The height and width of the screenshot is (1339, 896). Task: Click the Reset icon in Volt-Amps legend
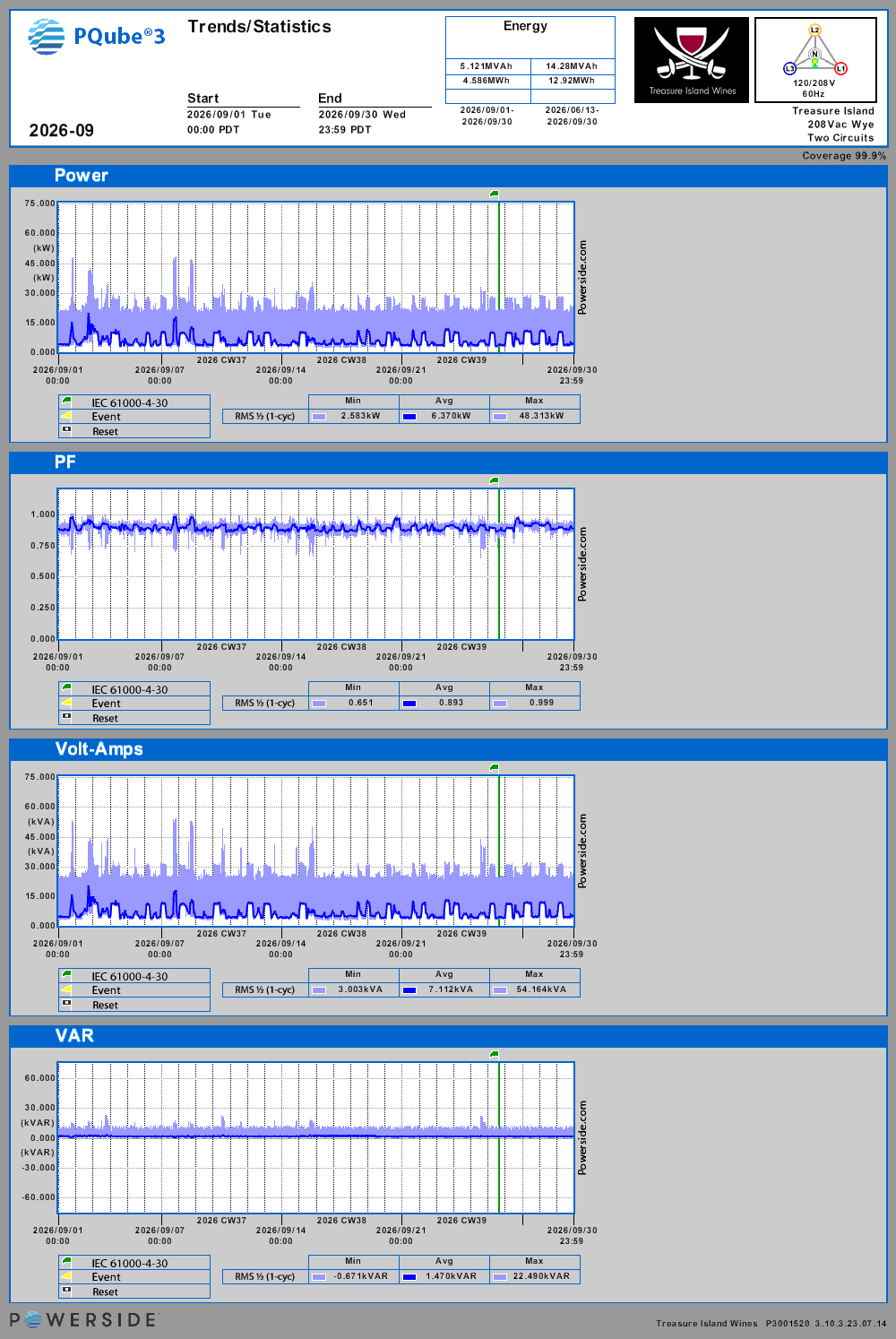pyautogui.click(x=66, y=1004)
